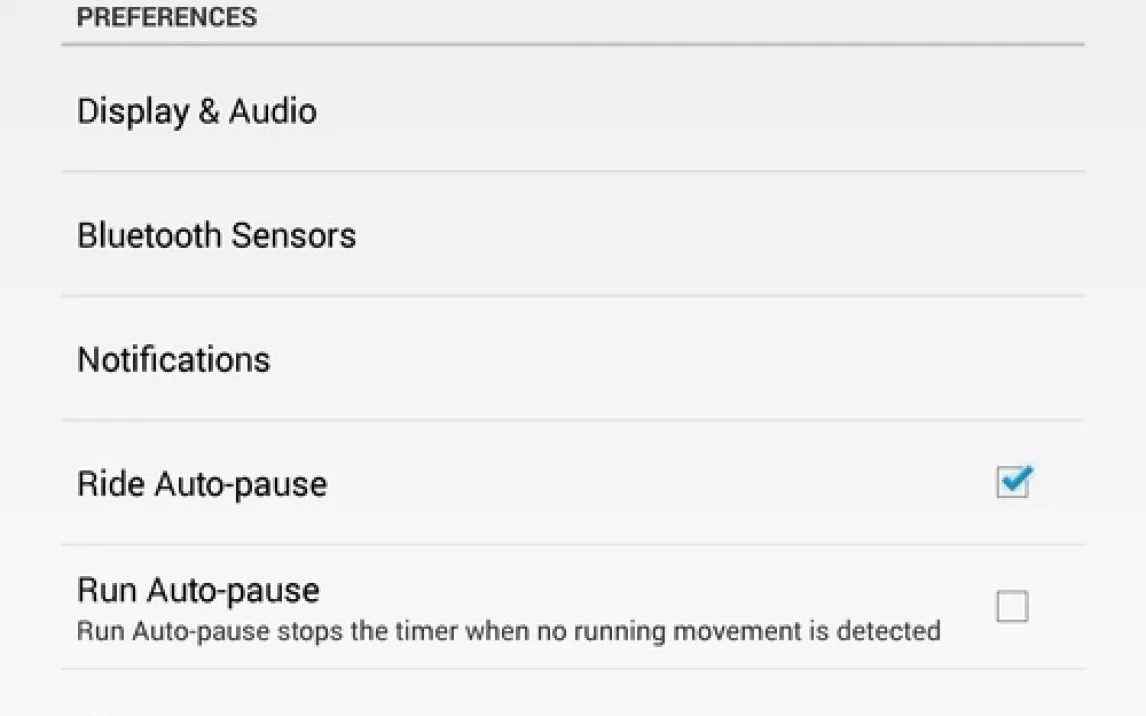Click the PREFERENCES section header
Image resolution: width=1146 pixels, height=716 pixels.
click(166, 17)
